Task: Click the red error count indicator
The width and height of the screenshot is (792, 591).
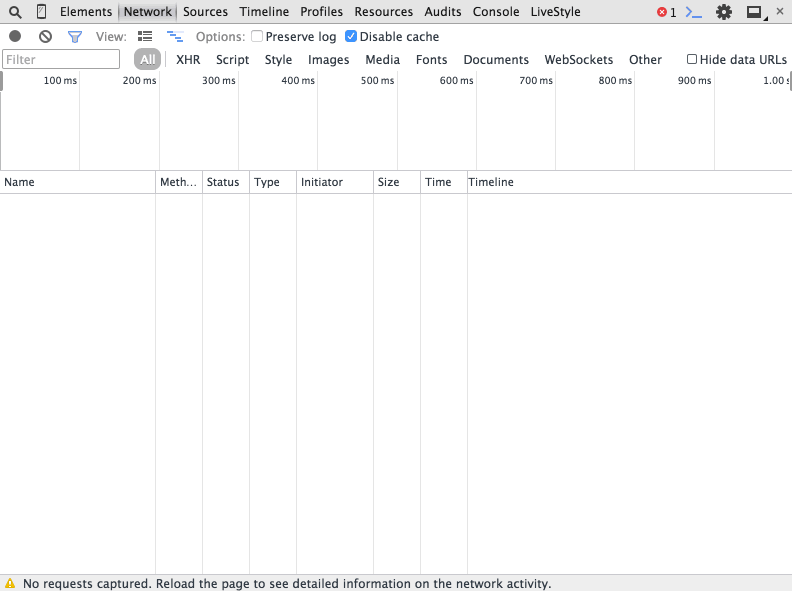Action: 666,12
